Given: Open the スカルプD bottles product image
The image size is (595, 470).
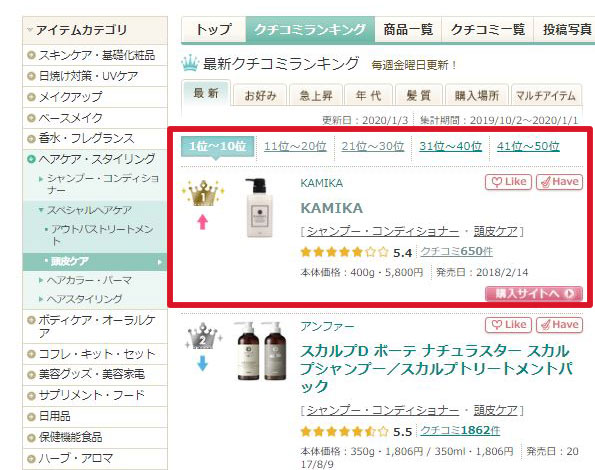Looking at the screenshot, I should coord(261,351).
